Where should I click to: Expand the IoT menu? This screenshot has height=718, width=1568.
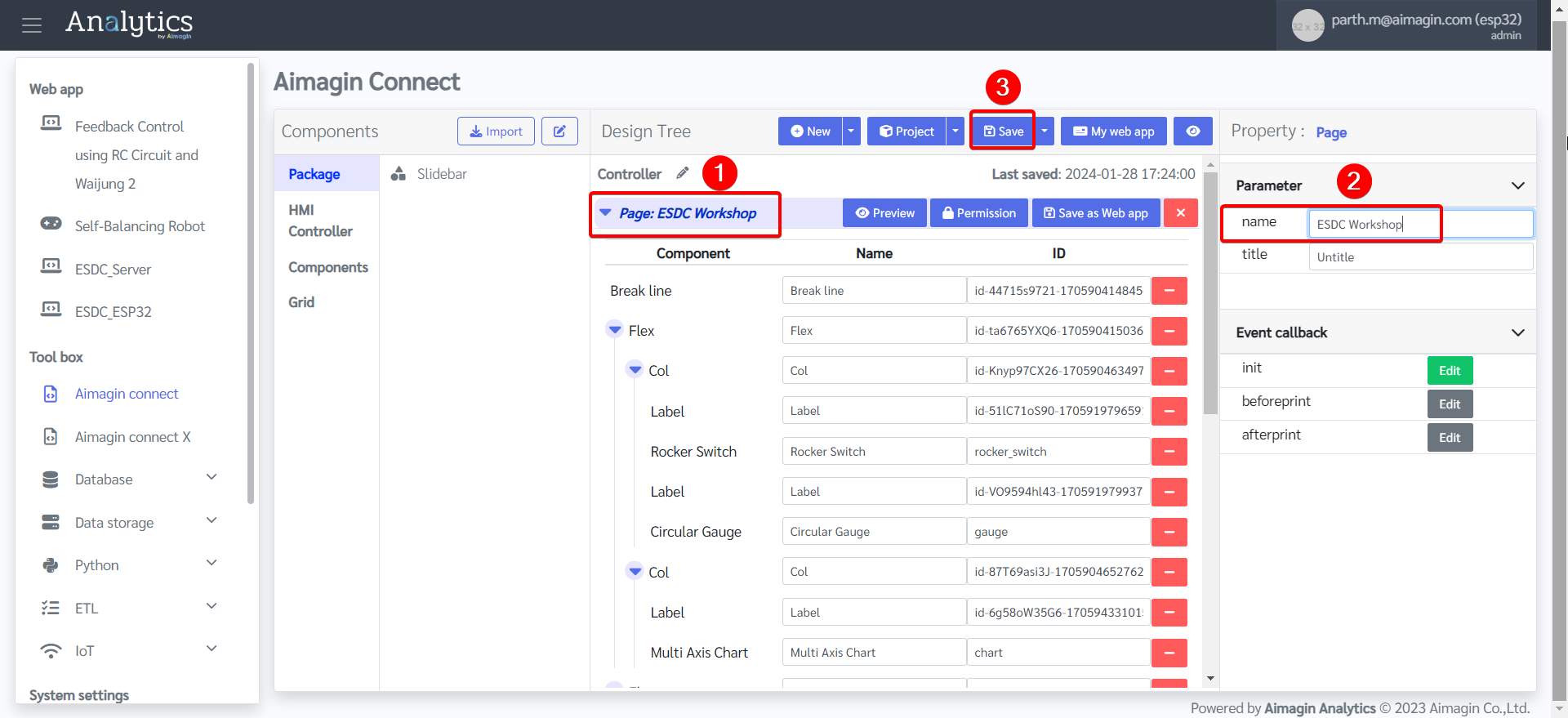(212, 649)
